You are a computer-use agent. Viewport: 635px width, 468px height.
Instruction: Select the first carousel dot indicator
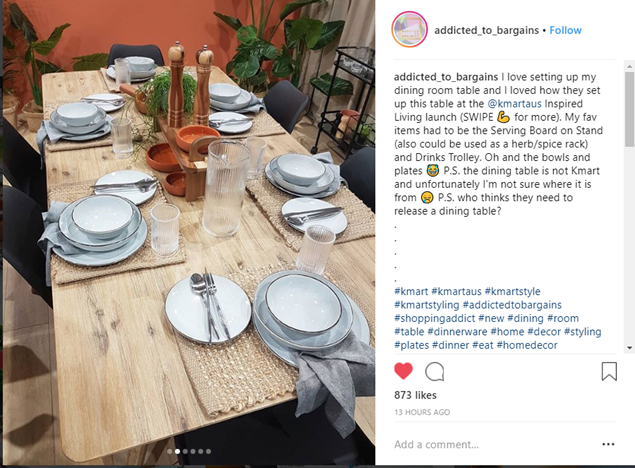coord(169,451)
